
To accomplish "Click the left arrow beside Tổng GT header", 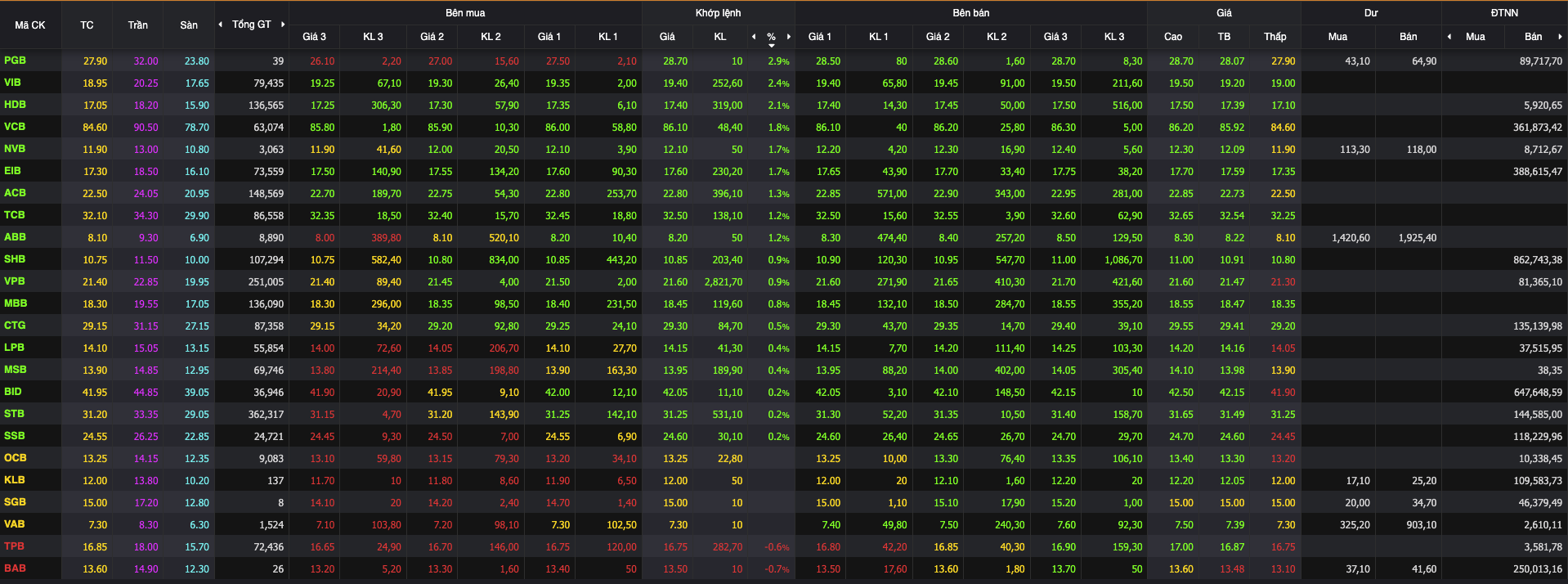I will tap(220, 25).
